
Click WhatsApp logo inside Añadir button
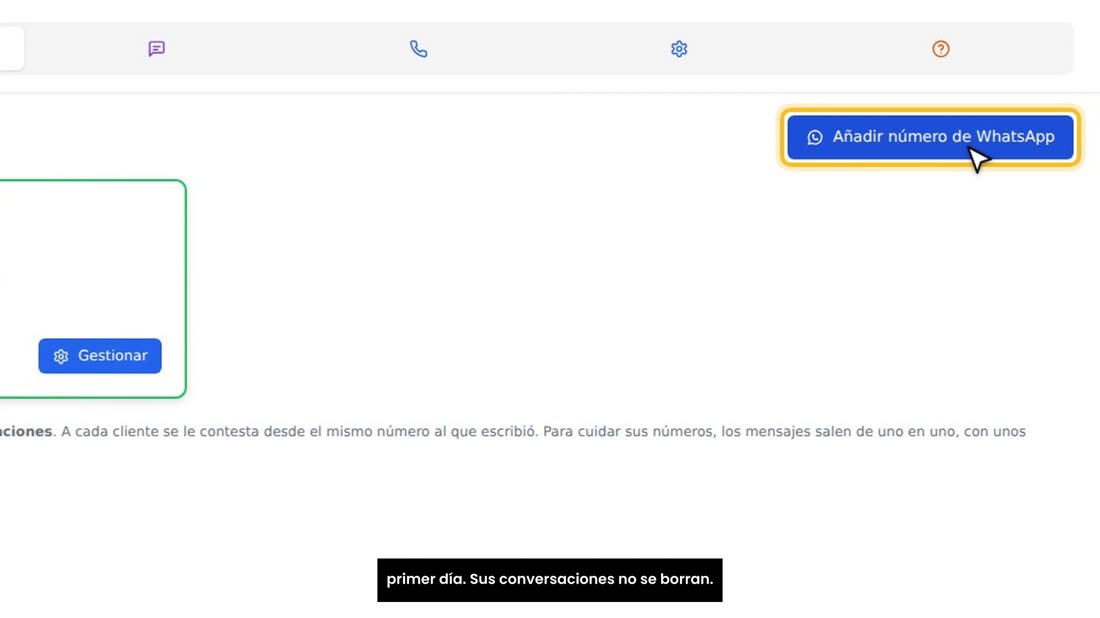(x=814, y=137)
